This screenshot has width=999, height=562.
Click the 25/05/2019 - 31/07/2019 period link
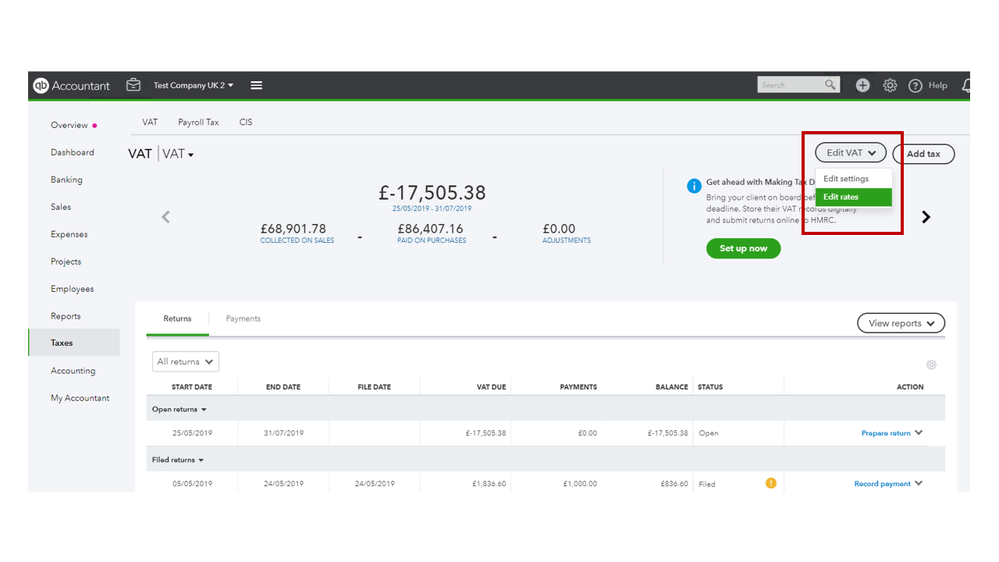coord(432,208)
